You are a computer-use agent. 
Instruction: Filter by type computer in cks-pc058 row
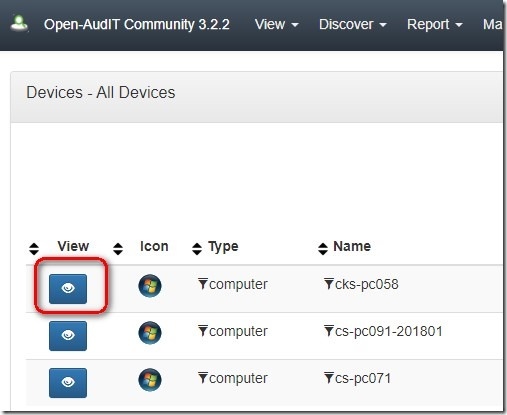point(203,284)
